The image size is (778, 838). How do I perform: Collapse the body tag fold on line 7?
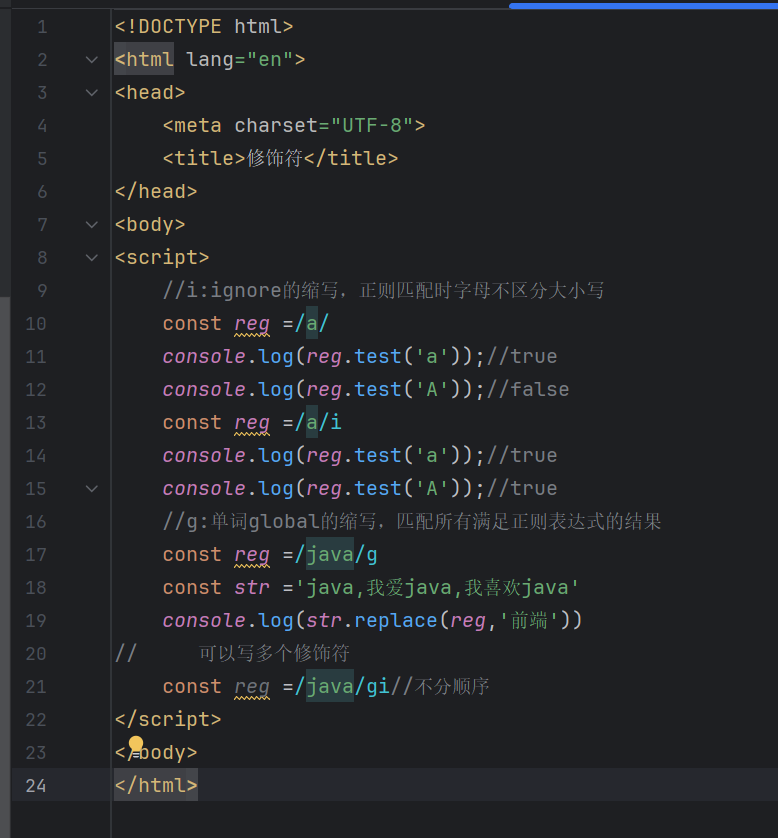click(x=92, y=225)
